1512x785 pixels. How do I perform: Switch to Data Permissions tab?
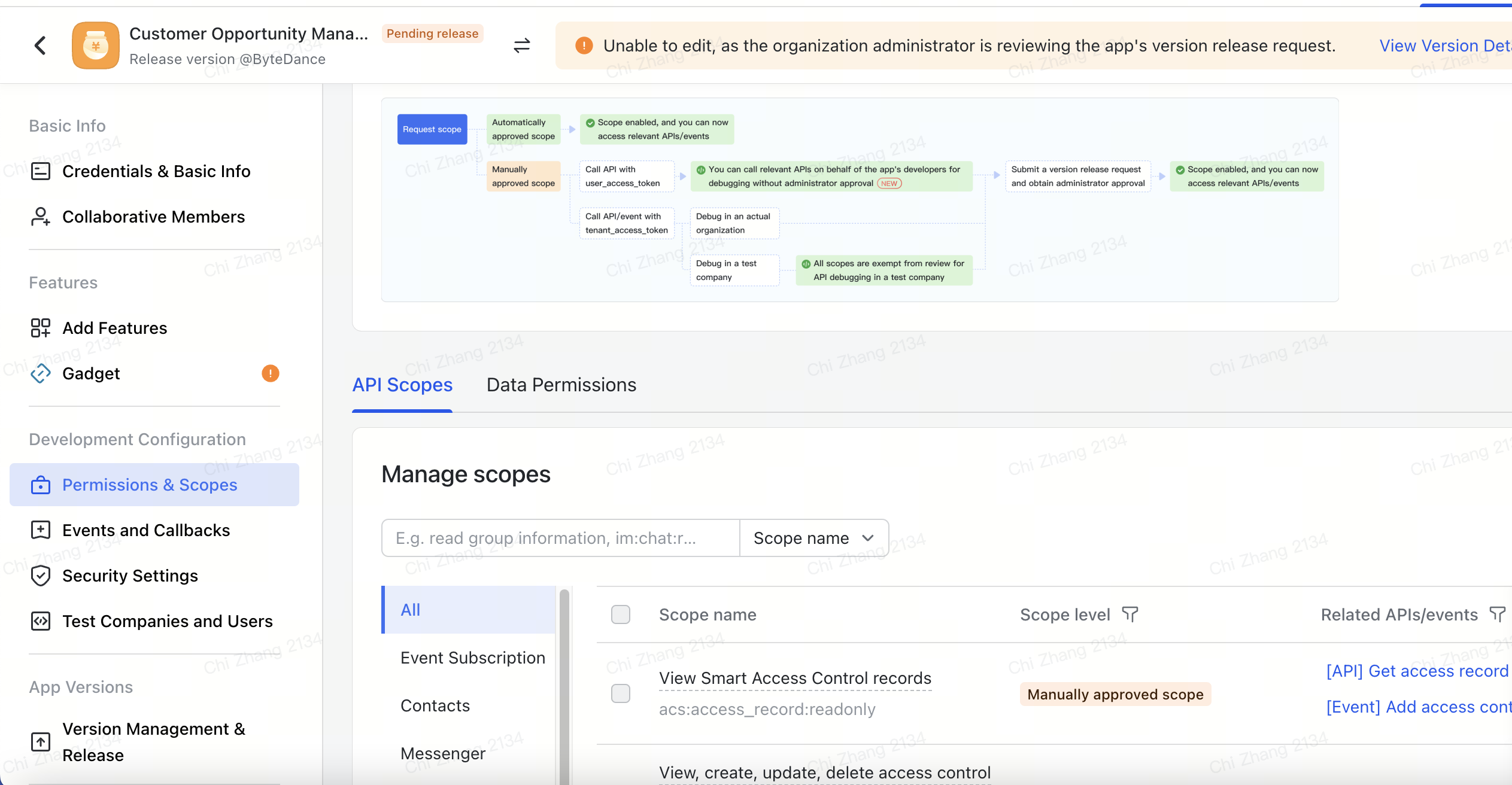point(561,385)
